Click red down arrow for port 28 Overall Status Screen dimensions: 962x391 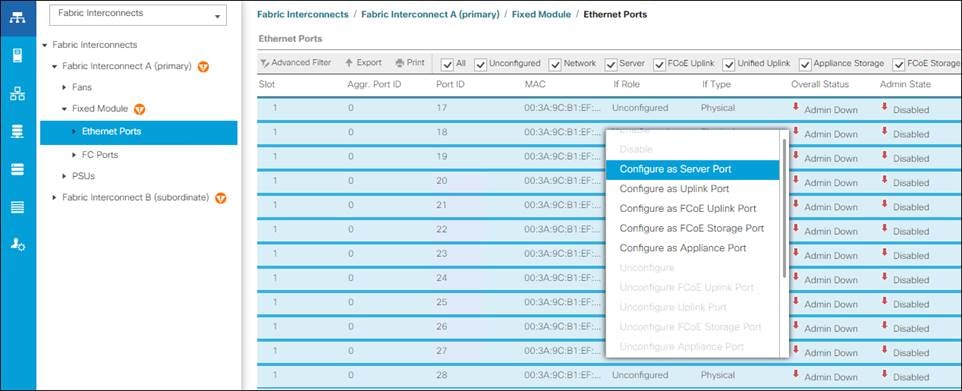pyautogui.click(x=796, y=374)
